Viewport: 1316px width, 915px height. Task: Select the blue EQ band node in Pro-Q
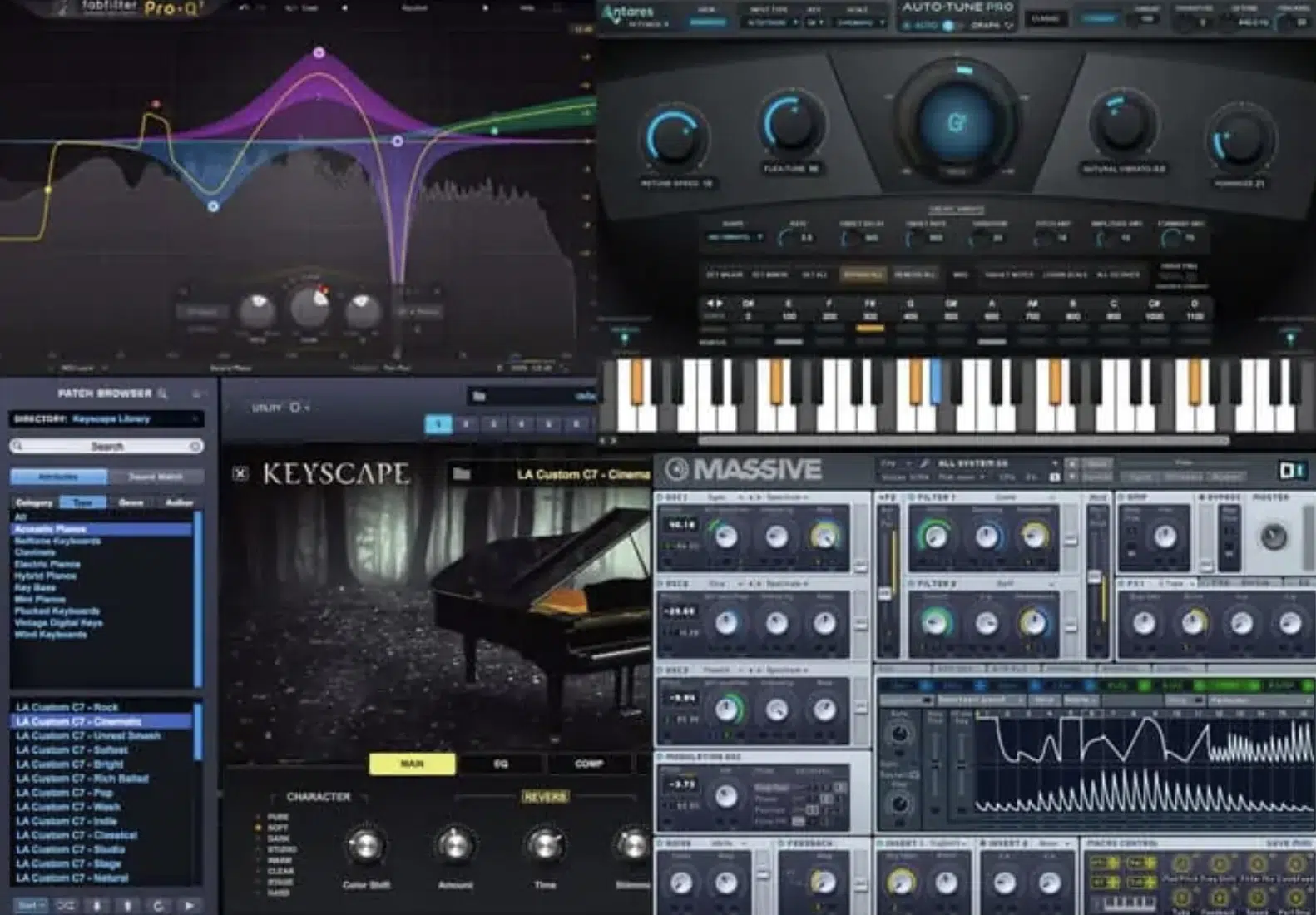coord(213,205)
